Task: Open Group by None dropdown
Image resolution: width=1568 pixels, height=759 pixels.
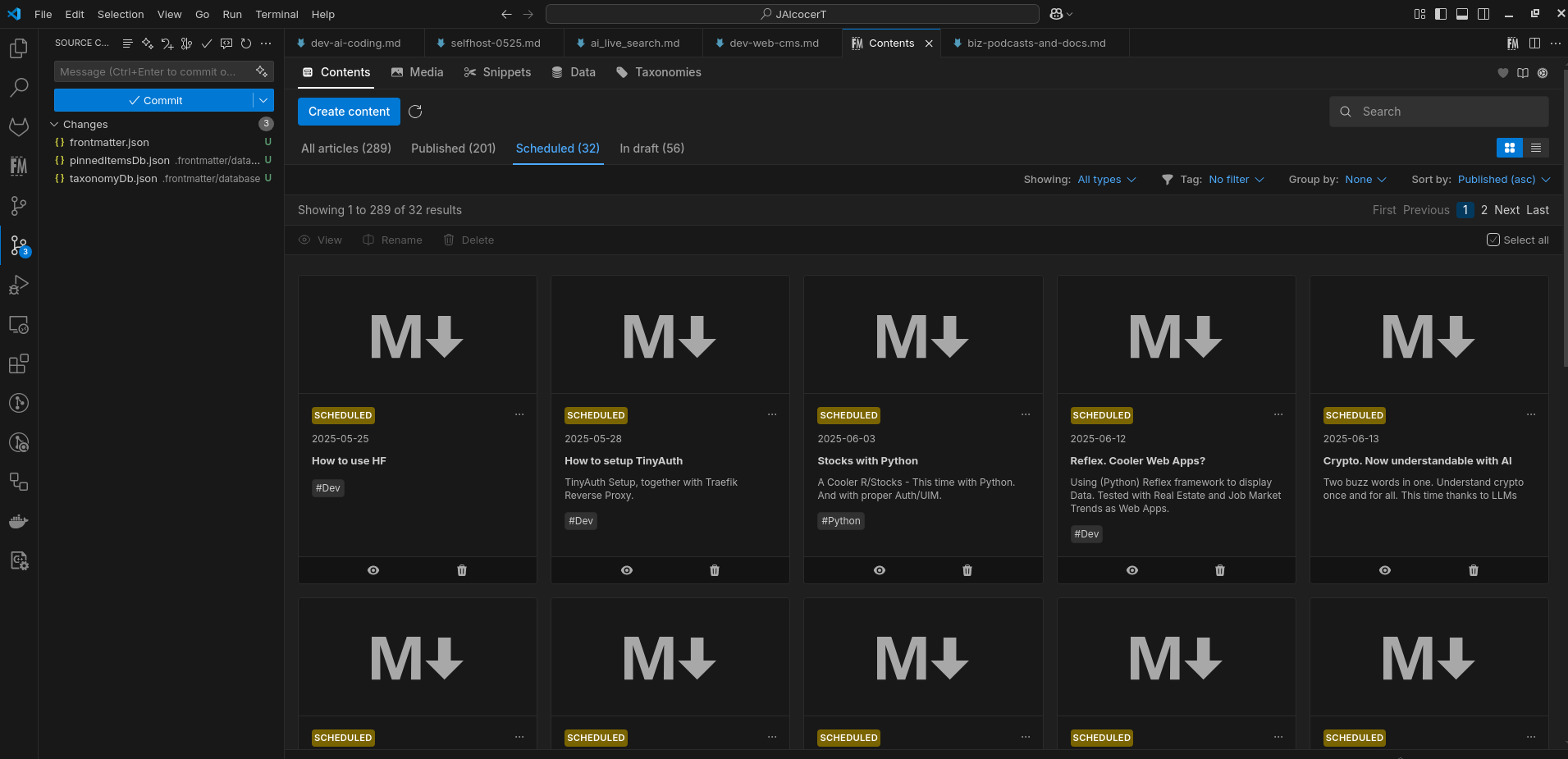Action: pyautogui.click(x=1366, y=180)
